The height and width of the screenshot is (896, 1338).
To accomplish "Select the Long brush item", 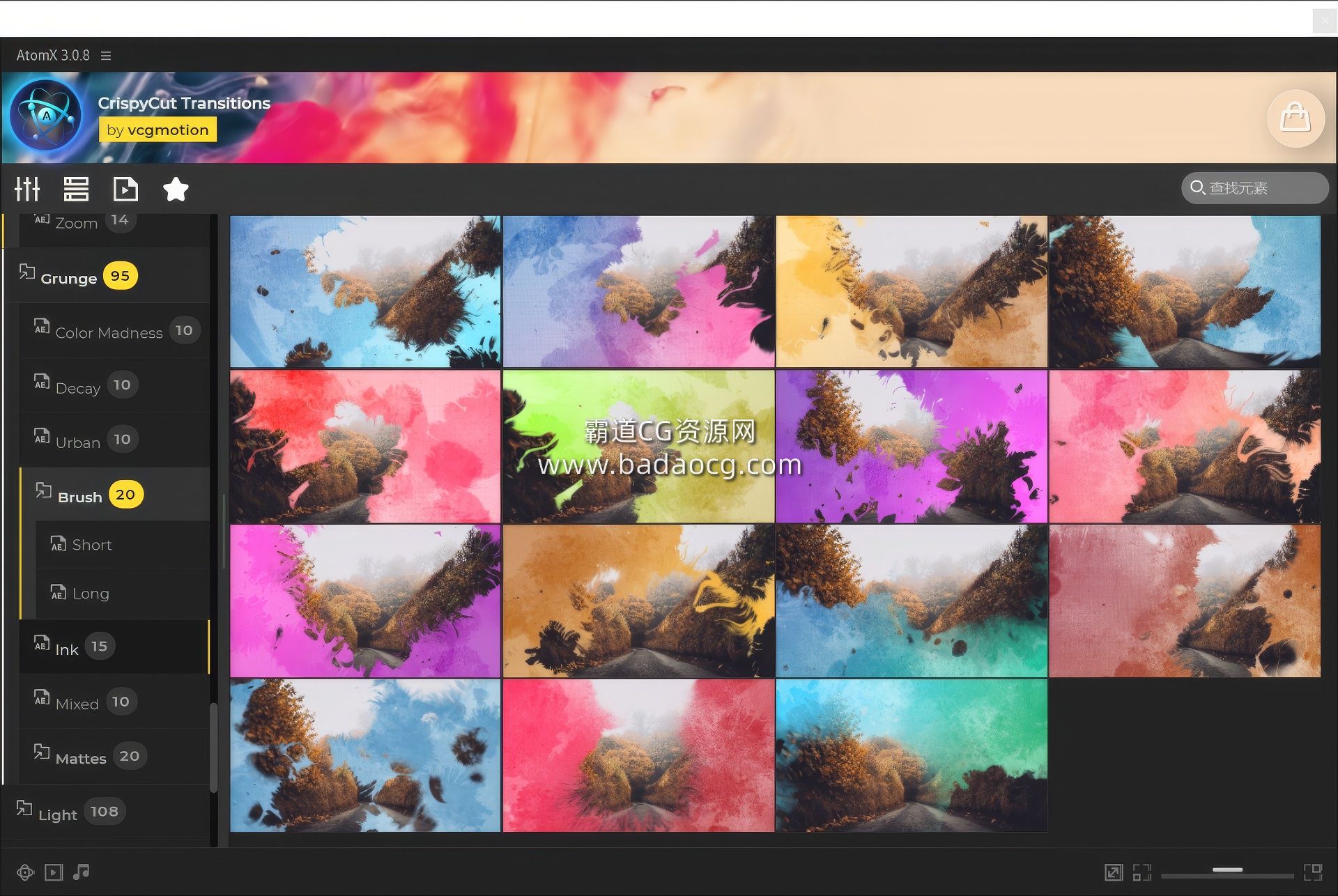I will (x=123, y=594).
